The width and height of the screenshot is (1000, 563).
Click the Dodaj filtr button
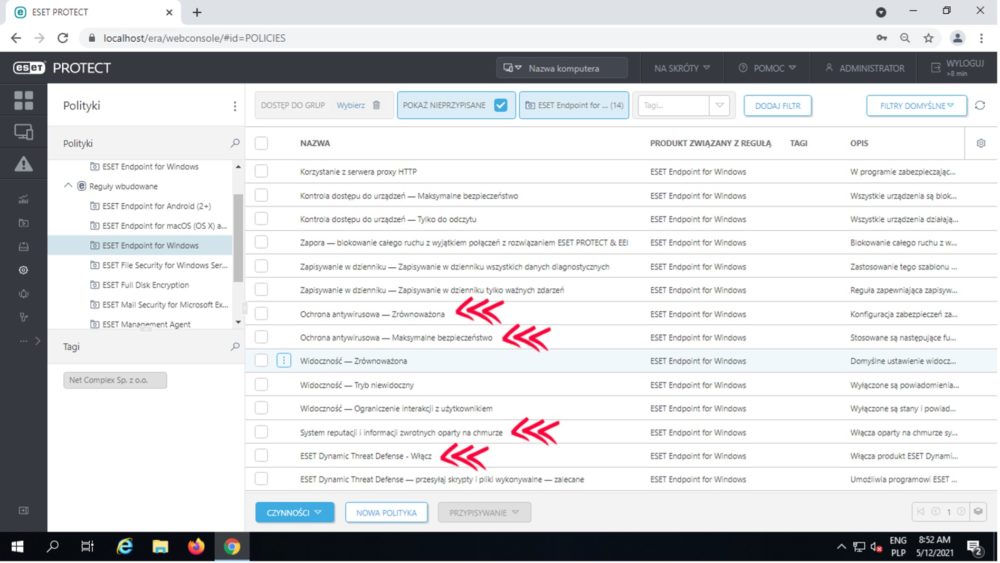pos(777,105)
